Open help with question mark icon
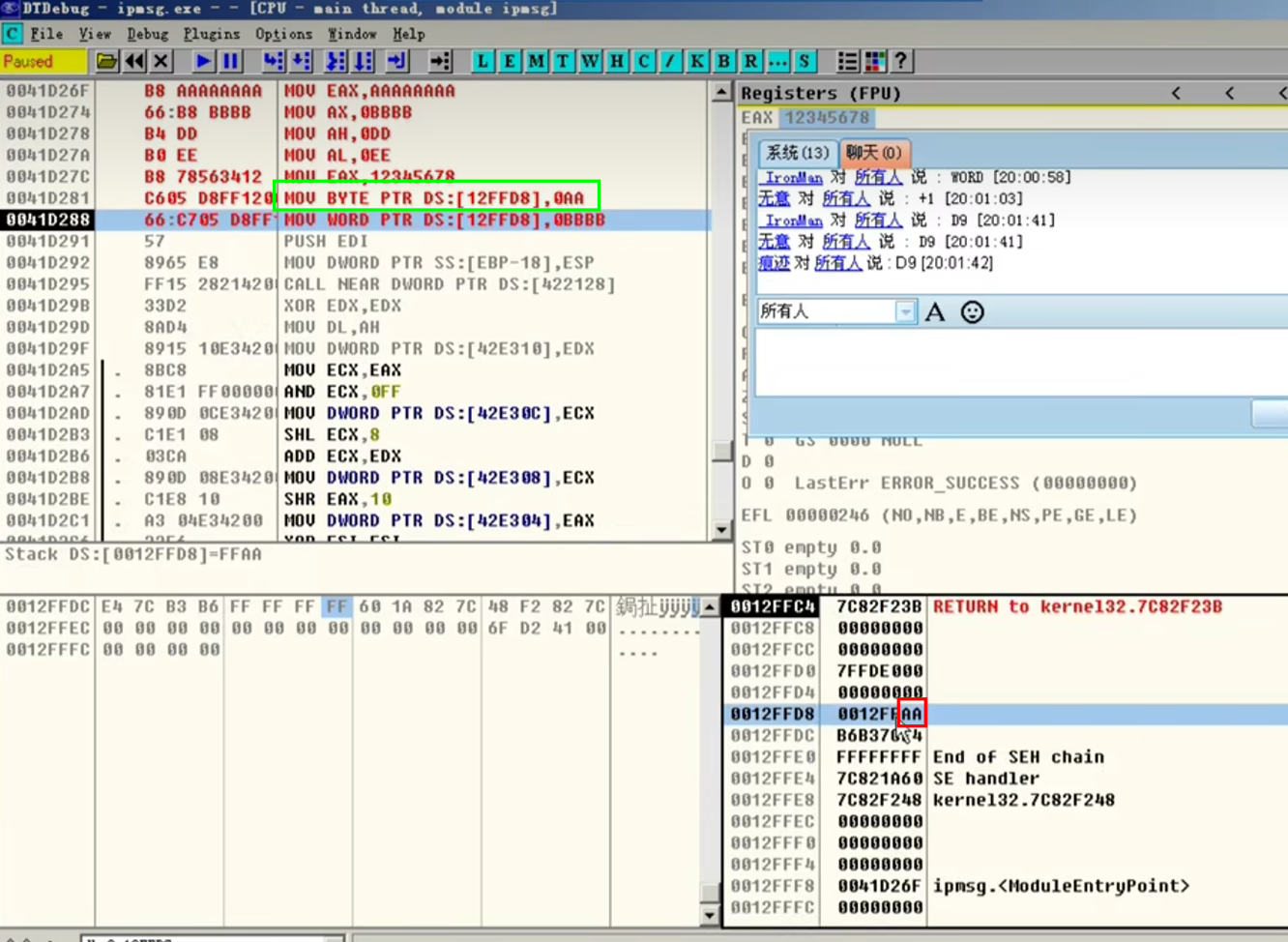This screenshot has width=1288, height=942. [901, 61]
